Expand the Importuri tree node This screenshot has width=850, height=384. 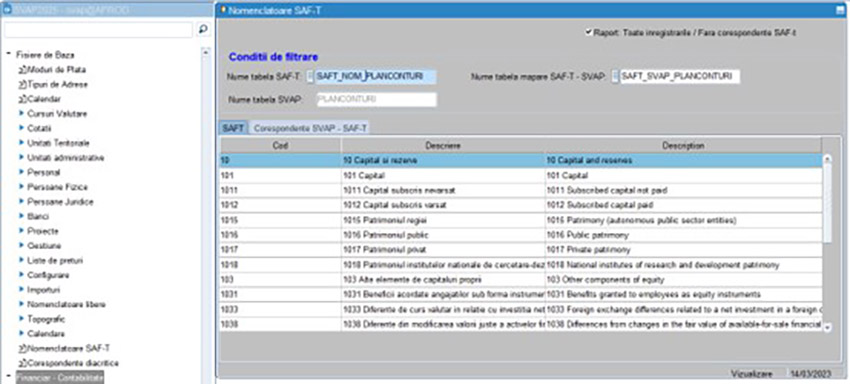point(22,290)
